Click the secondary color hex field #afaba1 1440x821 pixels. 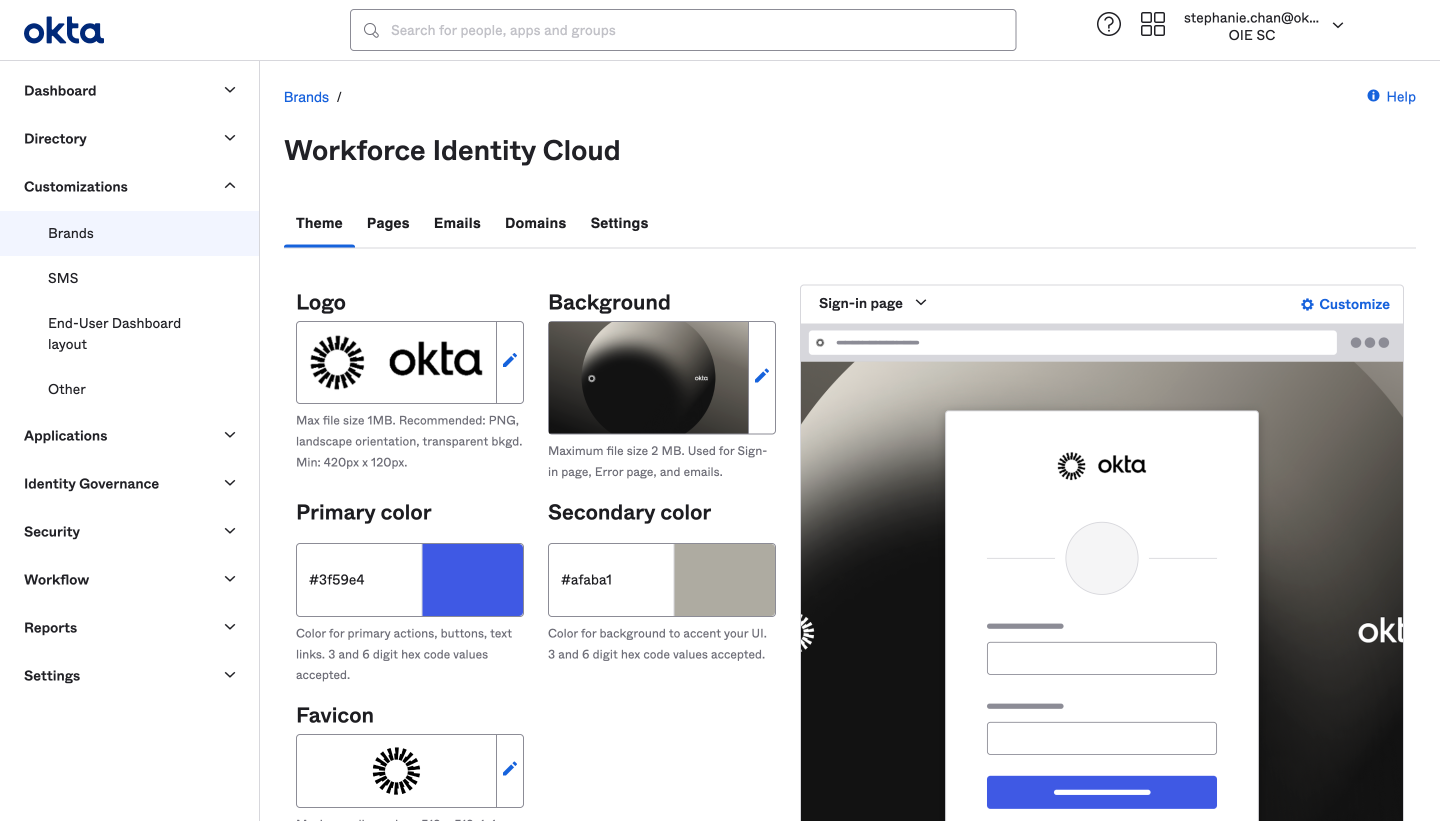tap(612, 580)
